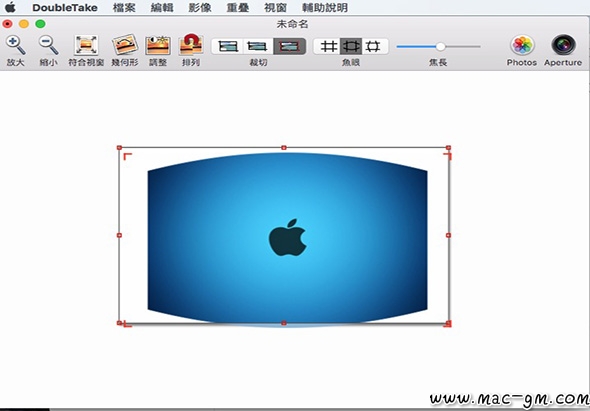Image resolution: width=590 pixels, height=411 pixels.
Task: Click the 縮小 zoom-out magnifier icon
Action: point(49,45)
